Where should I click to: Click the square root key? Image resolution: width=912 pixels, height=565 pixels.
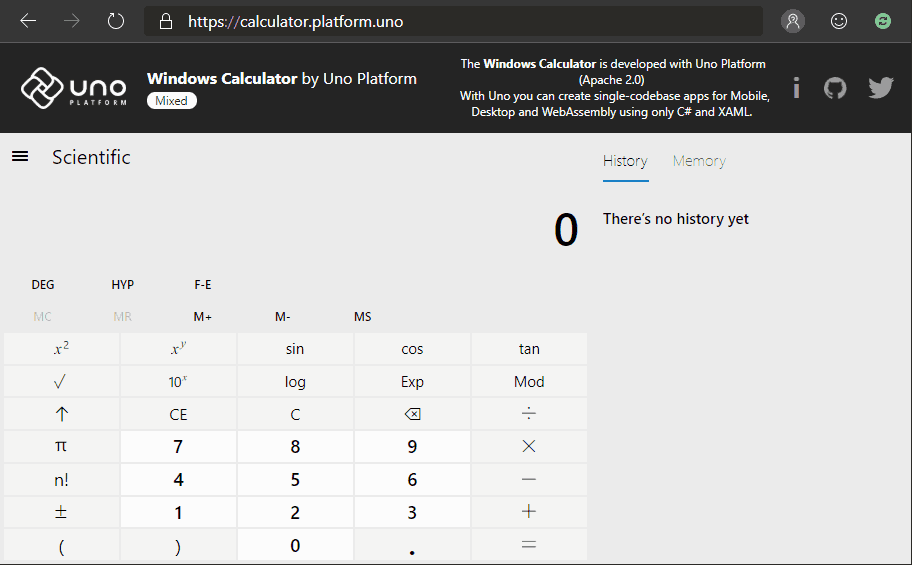click(61, 382)
